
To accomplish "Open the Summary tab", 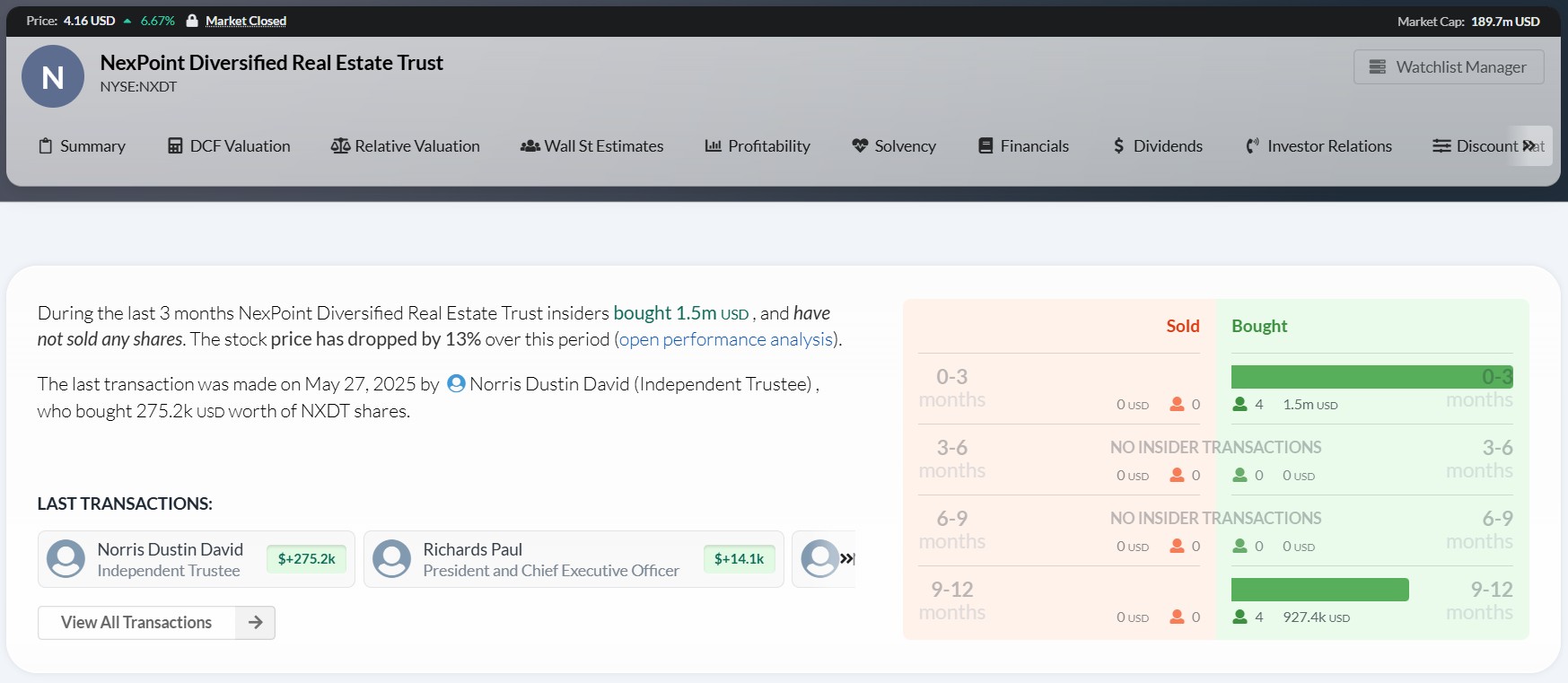I will click(x=82, y=146).
